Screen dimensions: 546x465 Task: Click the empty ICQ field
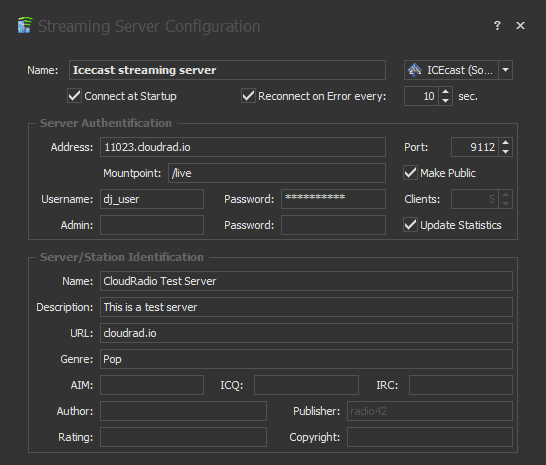click(306, 385)
